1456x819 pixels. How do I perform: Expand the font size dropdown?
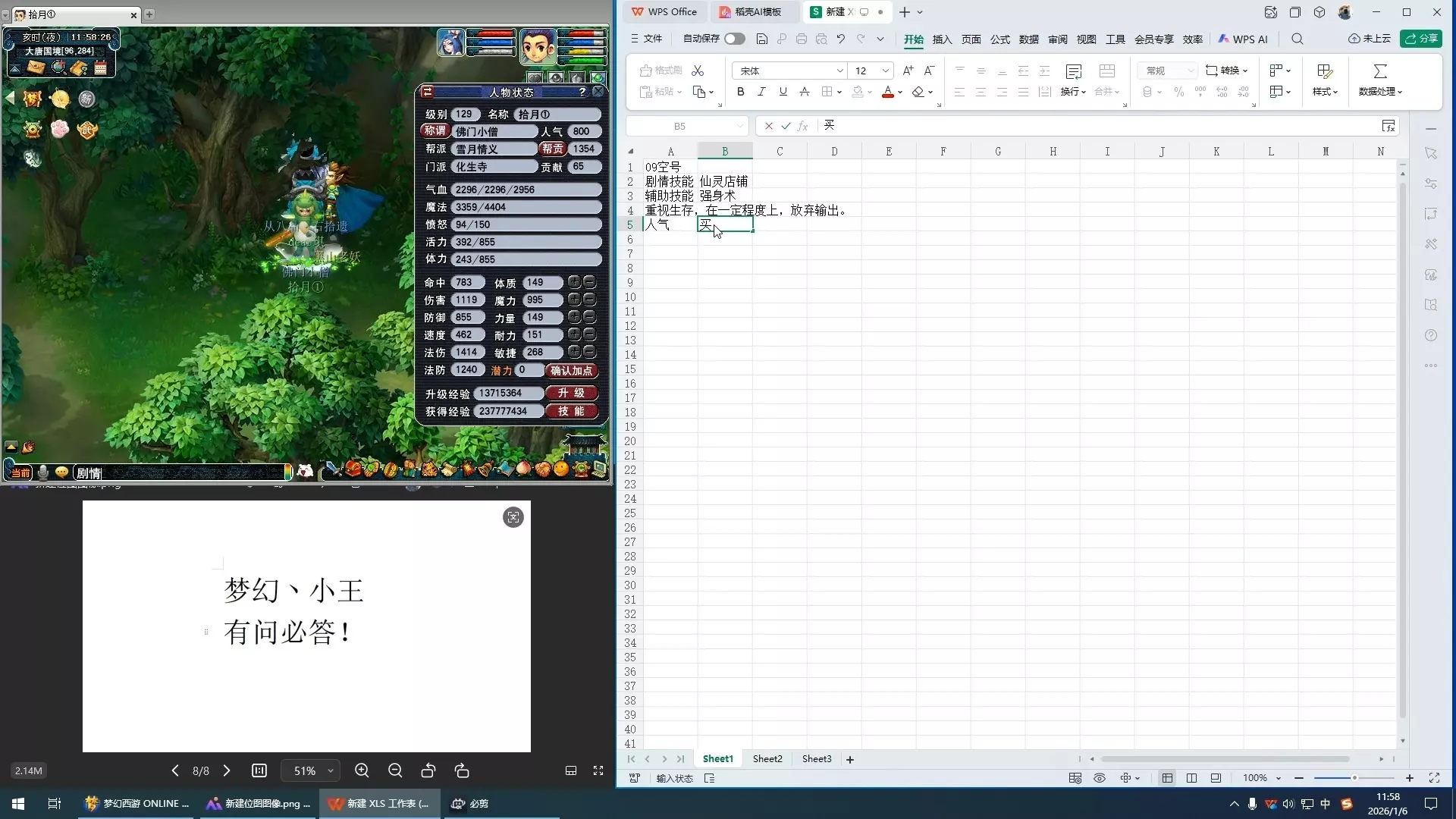point(885,71)
